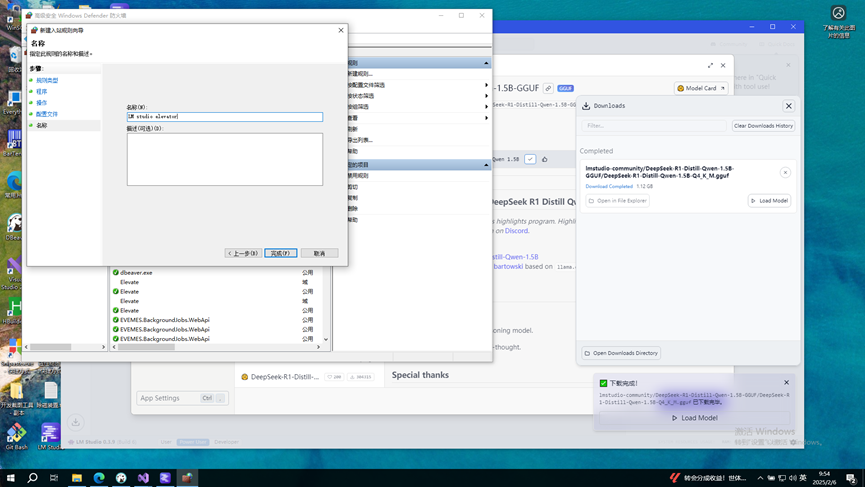Select DeepSeek-R1-Distill model in search results
Image resolution: width=865 pixels, height=487 pixels.
(309, 377)
